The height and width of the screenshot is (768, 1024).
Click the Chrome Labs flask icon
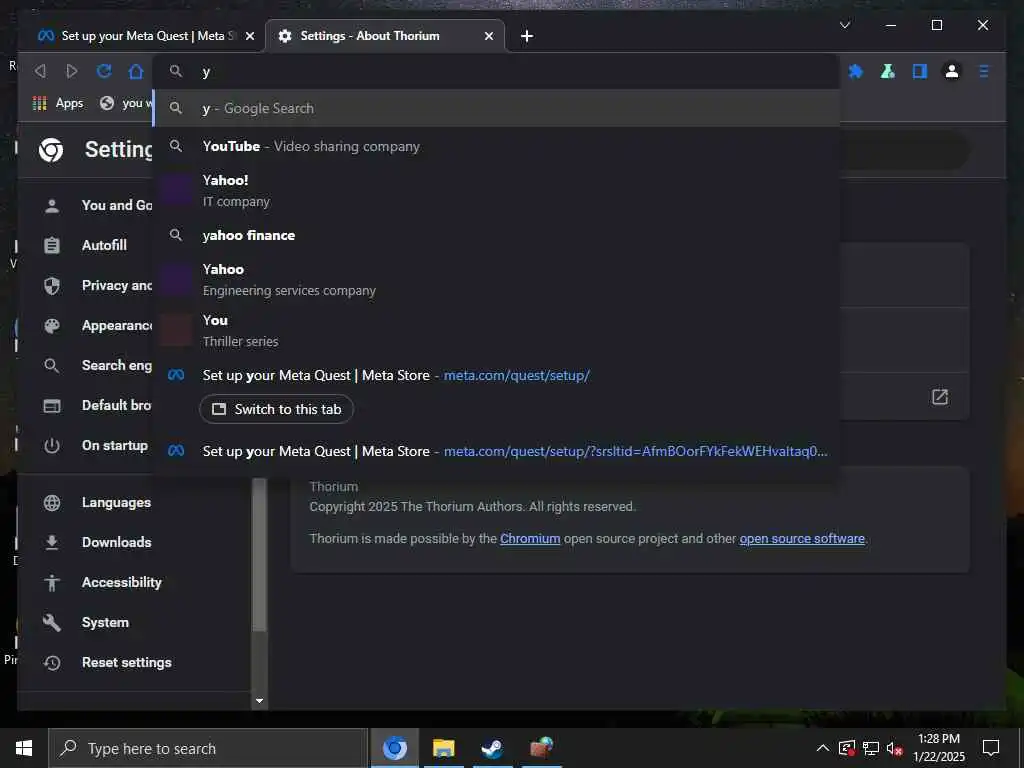pyautogui.click(x=888, y=71)
